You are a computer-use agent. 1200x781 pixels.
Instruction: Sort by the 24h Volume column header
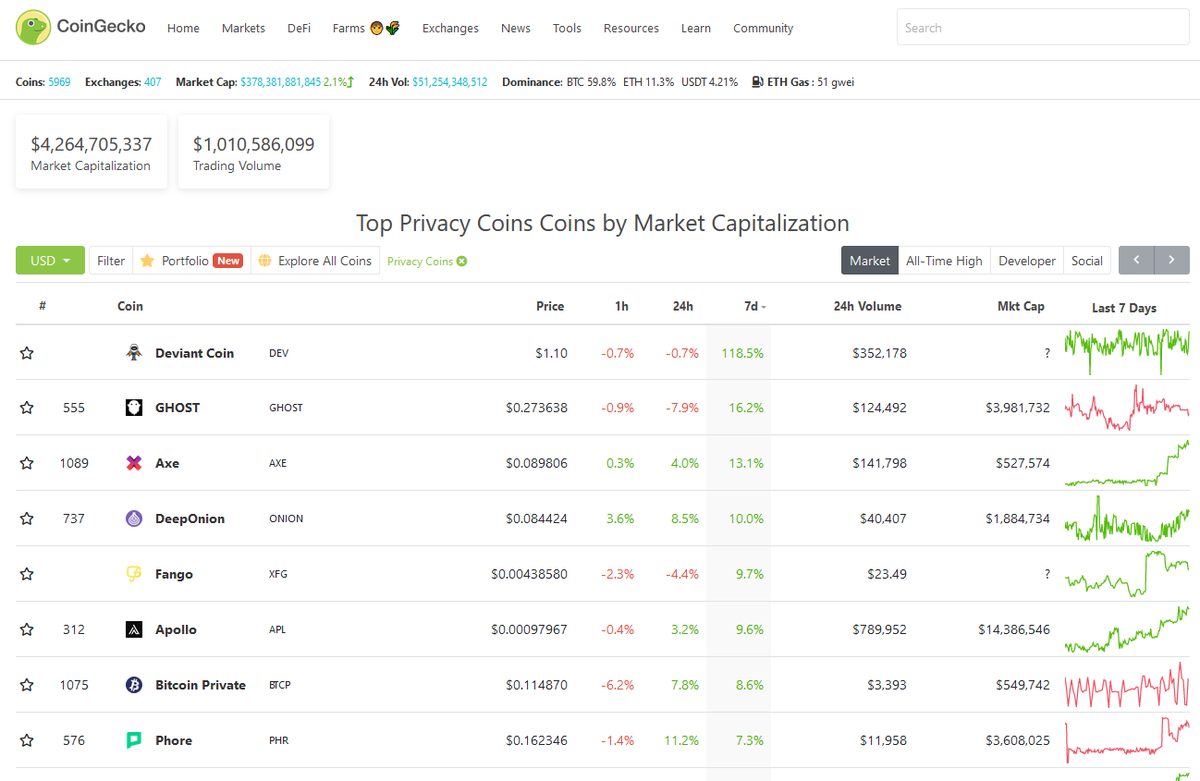[x=867, y=306]
